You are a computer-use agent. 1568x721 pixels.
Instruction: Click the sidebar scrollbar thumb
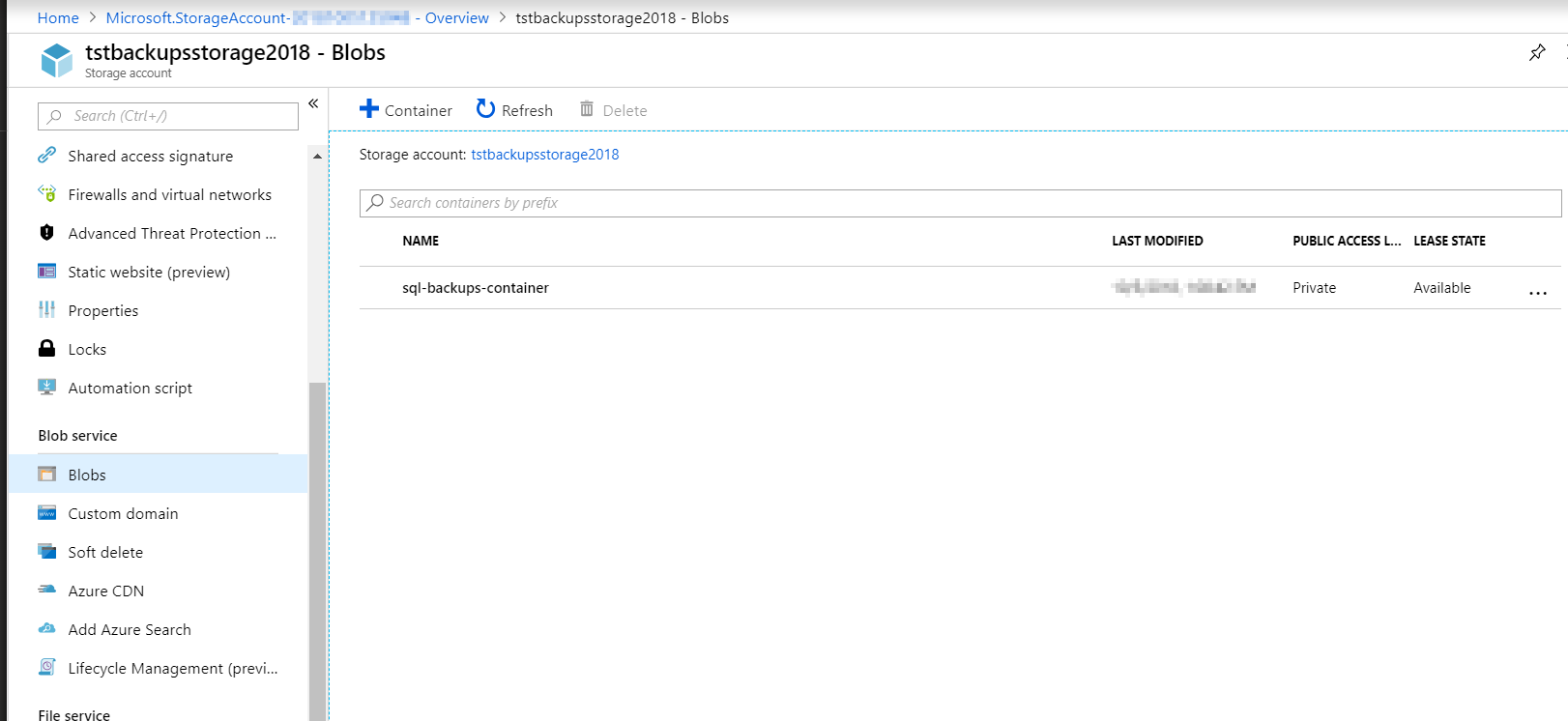pyautogui.click(x=317, y=551)
